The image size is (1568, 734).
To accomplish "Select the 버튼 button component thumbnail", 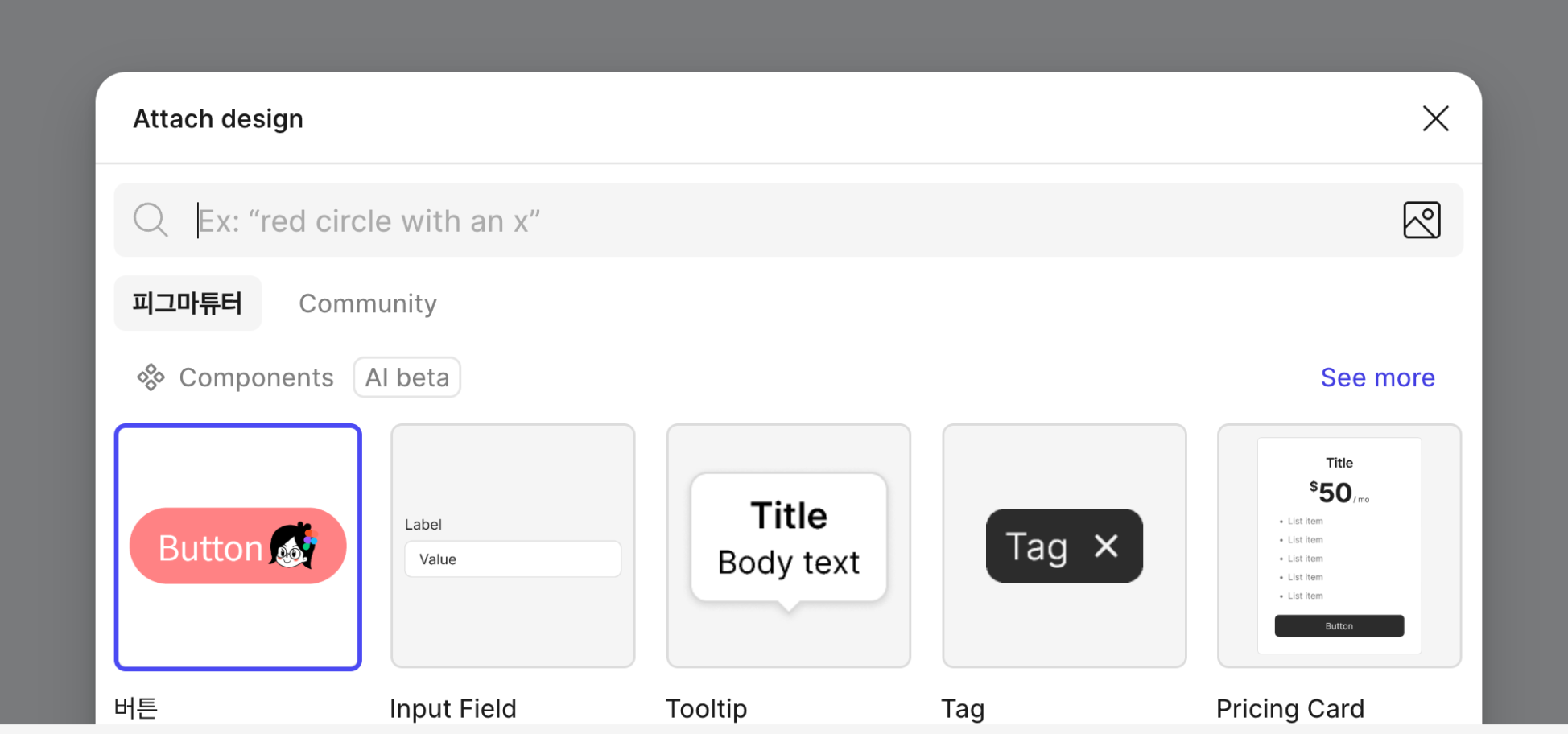I will click(238, 547).
